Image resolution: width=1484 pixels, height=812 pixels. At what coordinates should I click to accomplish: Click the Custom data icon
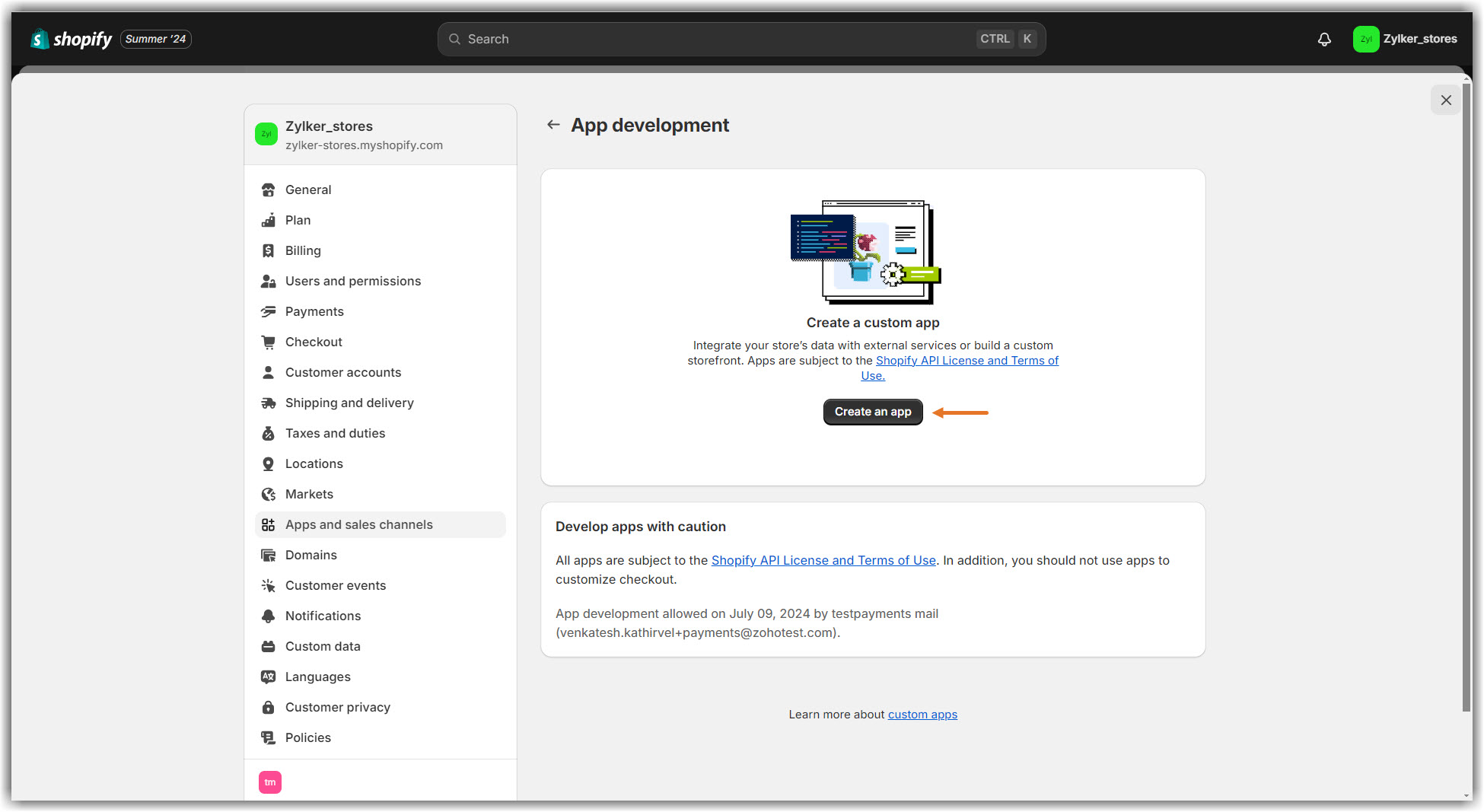[x=268, y=646]
